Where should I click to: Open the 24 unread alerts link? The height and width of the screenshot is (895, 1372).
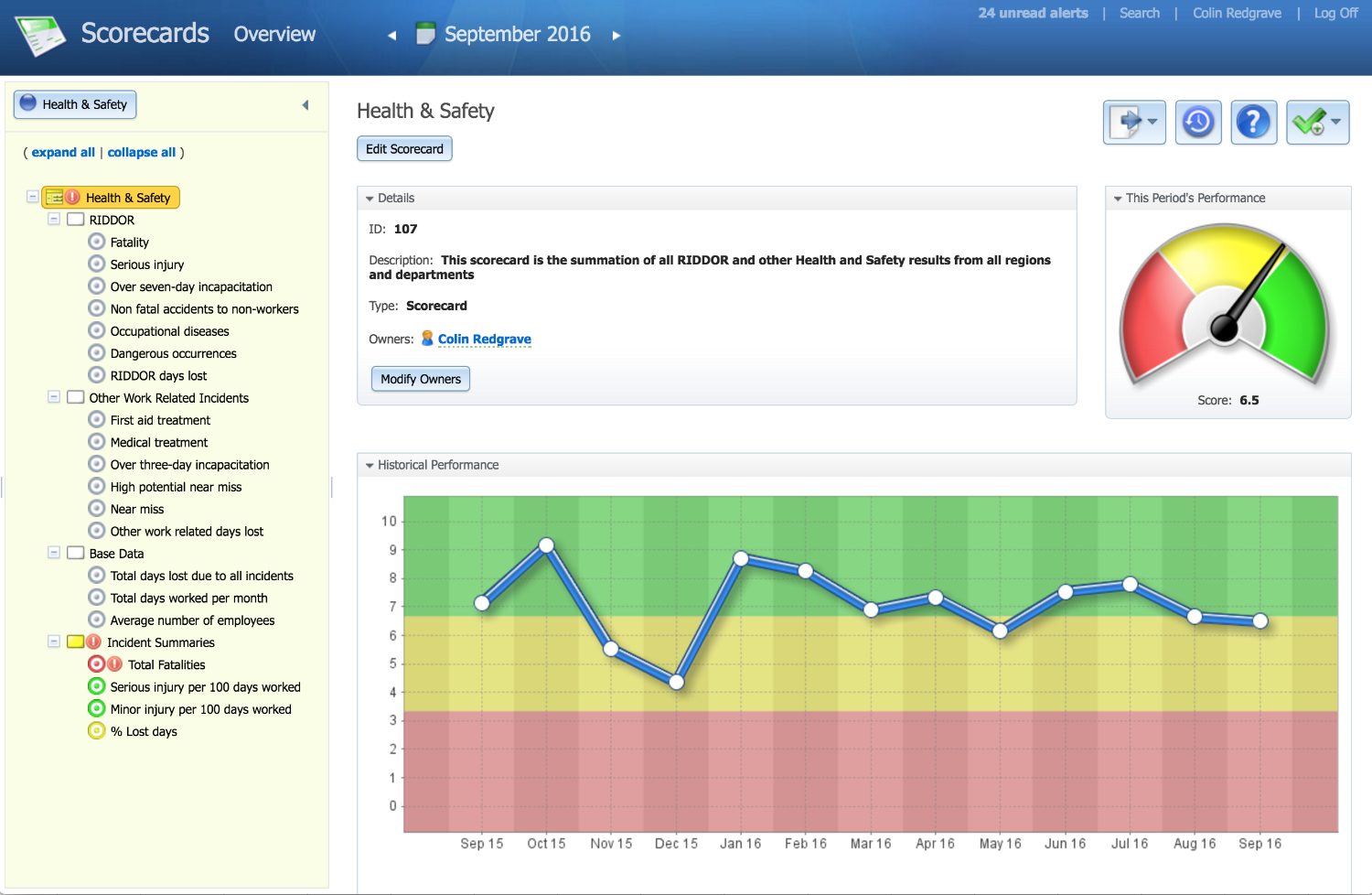pos(1033,13)
